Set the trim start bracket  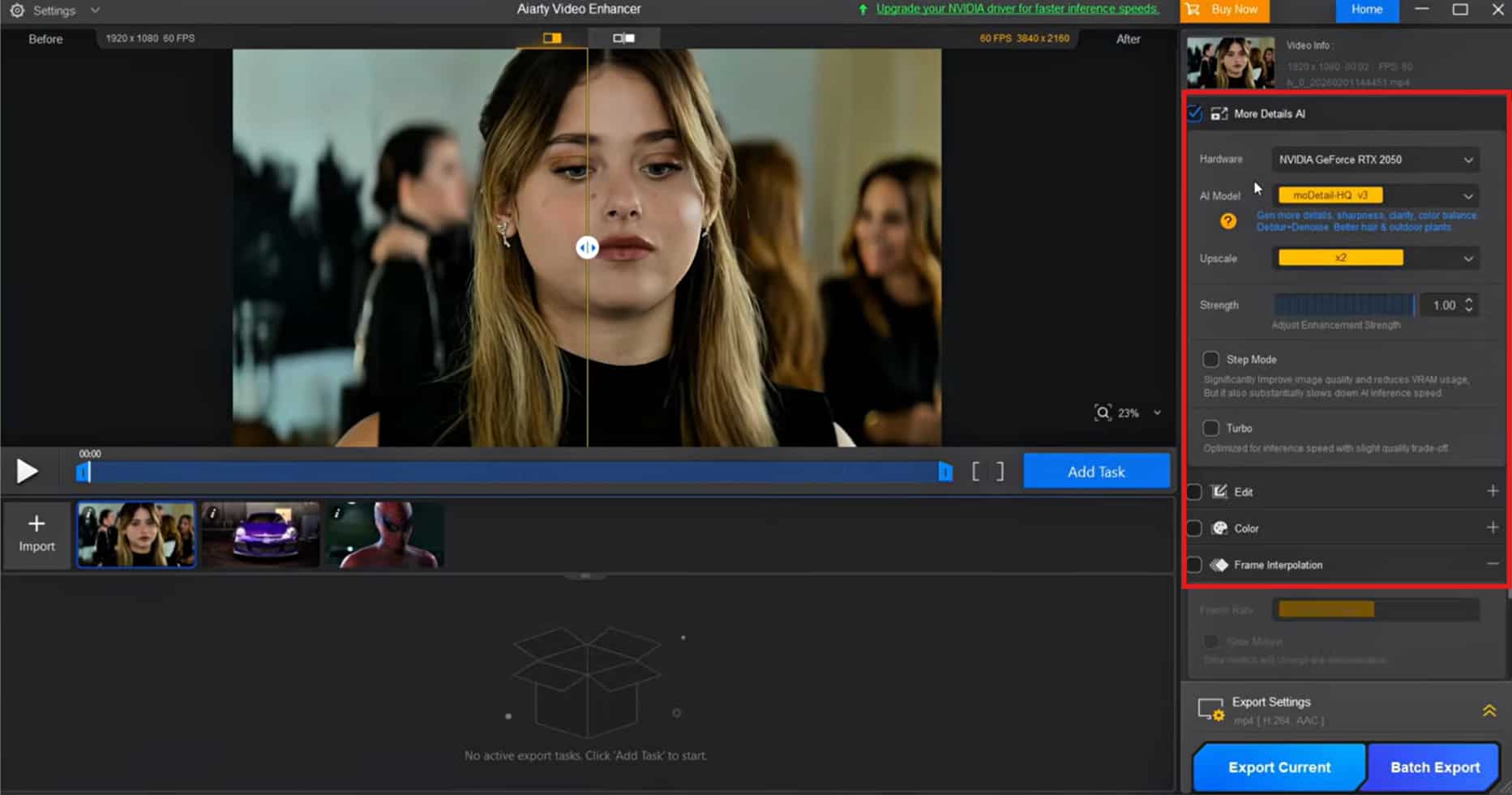(x=976, y=472)
